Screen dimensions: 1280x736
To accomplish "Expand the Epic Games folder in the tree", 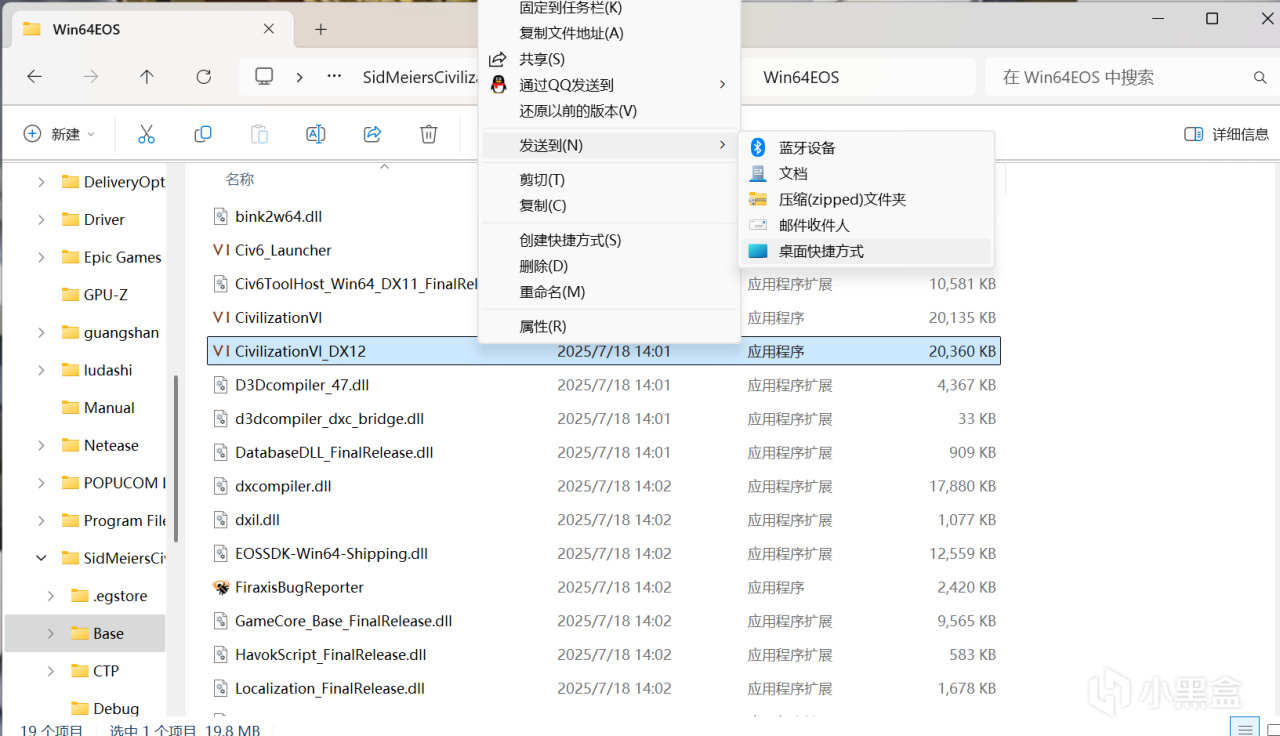I will 41,257.
